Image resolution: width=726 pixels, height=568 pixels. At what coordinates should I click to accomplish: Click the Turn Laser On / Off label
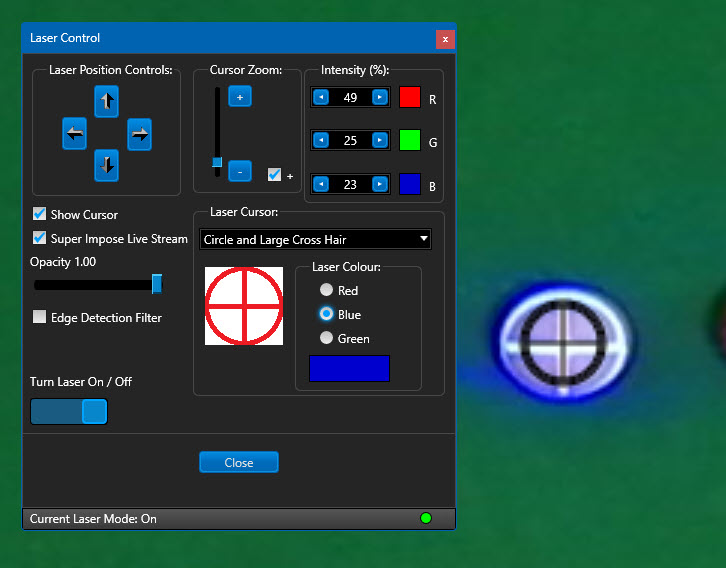click(81, 382)
